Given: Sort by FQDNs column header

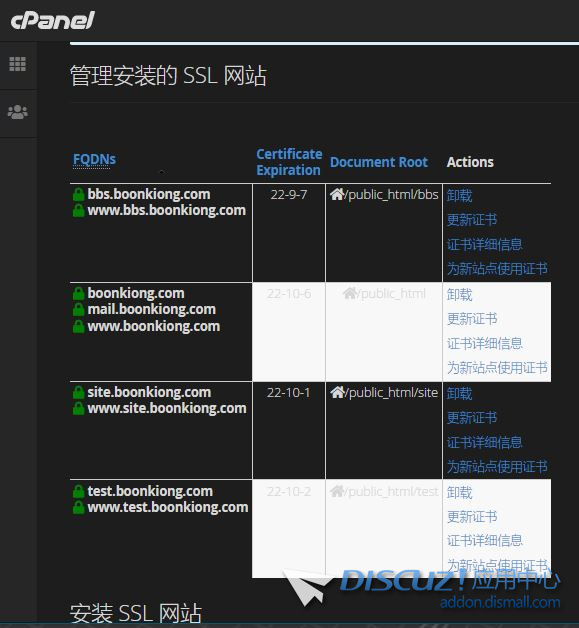Looking at the screenshot, I should (x=94, y=159).
